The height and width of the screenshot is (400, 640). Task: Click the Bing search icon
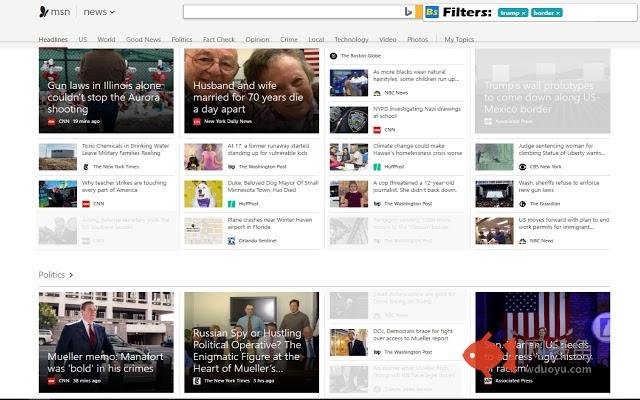[x=408, y=12]
